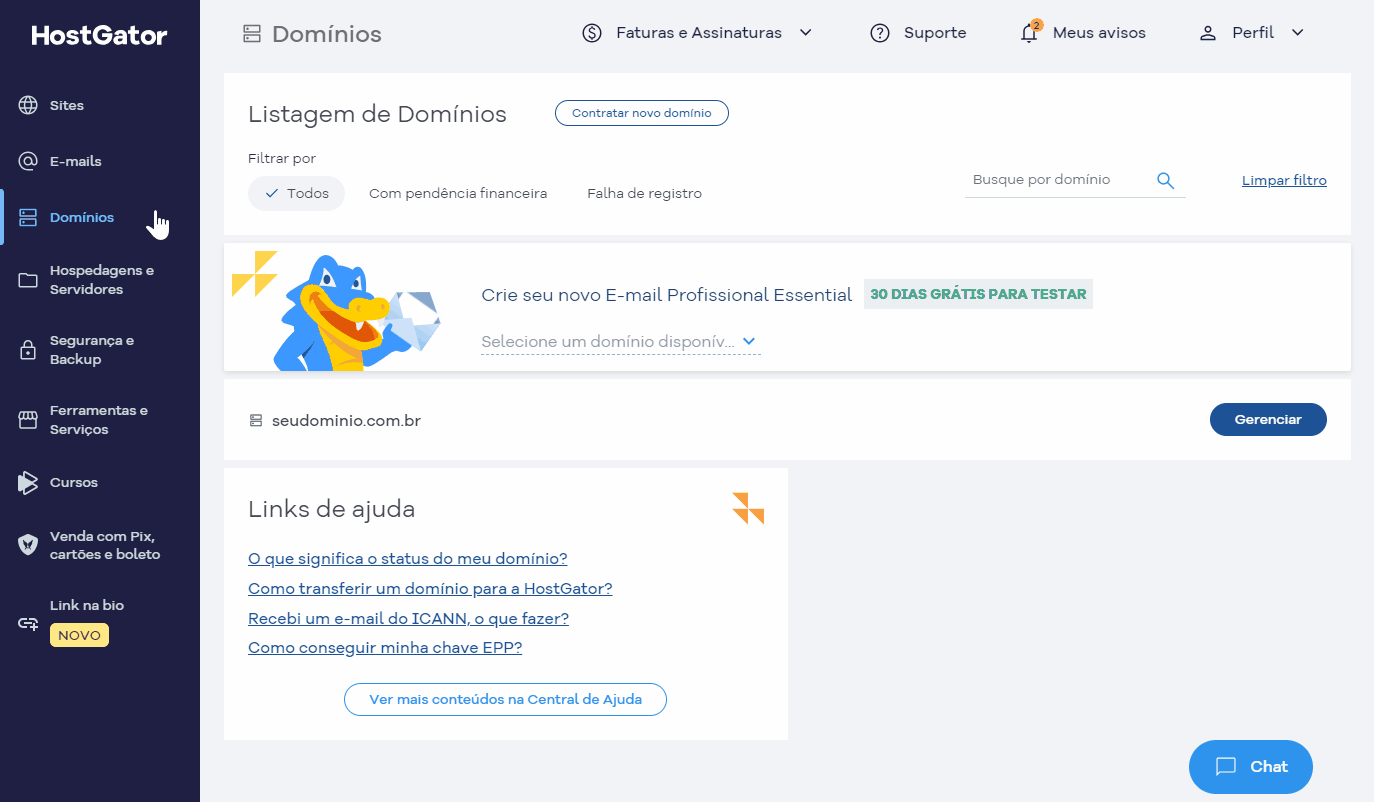1374x802 pixels.
Task: Click the store icon for Ferramentas e Serviços
Action: (x=28, y=420)
